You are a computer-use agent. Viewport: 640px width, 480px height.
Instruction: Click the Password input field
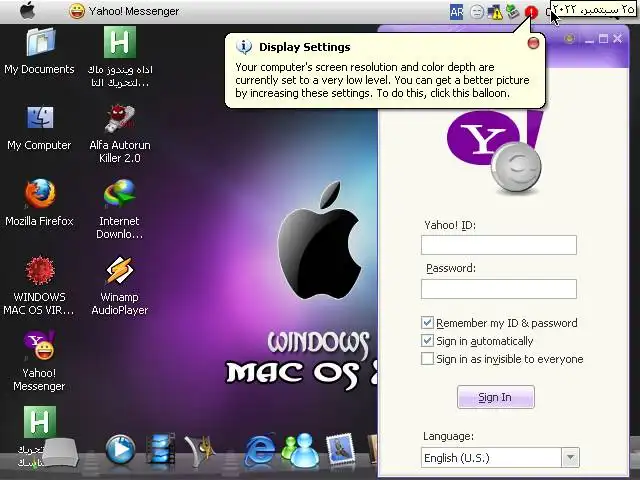[499, 289]
